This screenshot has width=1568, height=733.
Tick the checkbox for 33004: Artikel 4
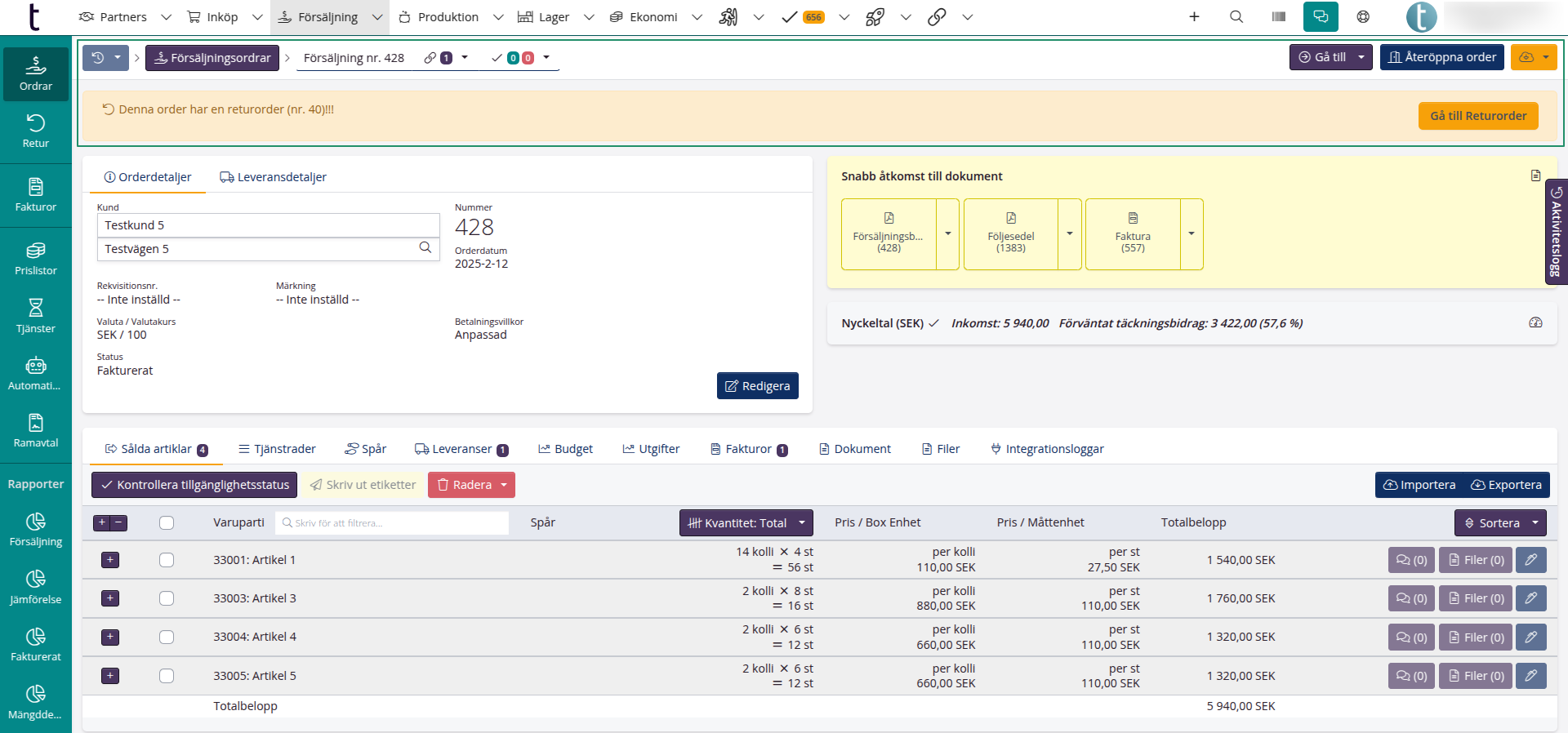coord(167,637)
